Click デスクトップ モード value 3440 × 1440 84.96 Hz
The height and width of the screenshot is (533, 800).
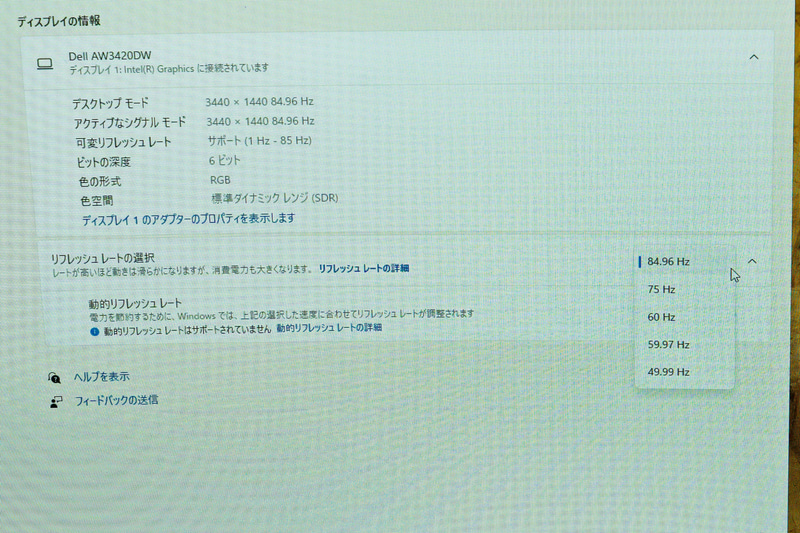tap(259, 102)
